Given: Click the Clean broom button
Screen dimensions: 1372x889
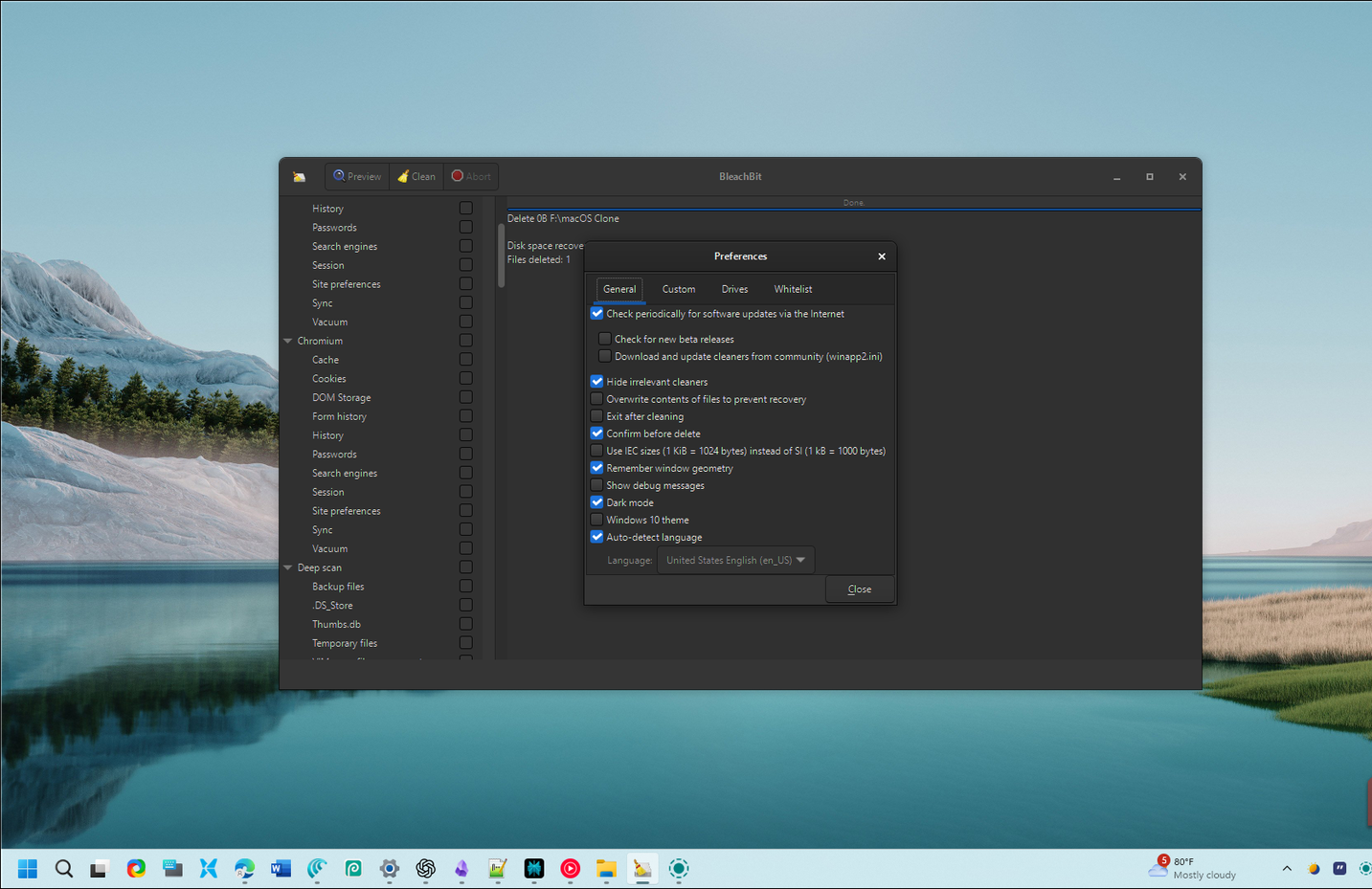Looking at the screenshot, I should coord(416,176).
